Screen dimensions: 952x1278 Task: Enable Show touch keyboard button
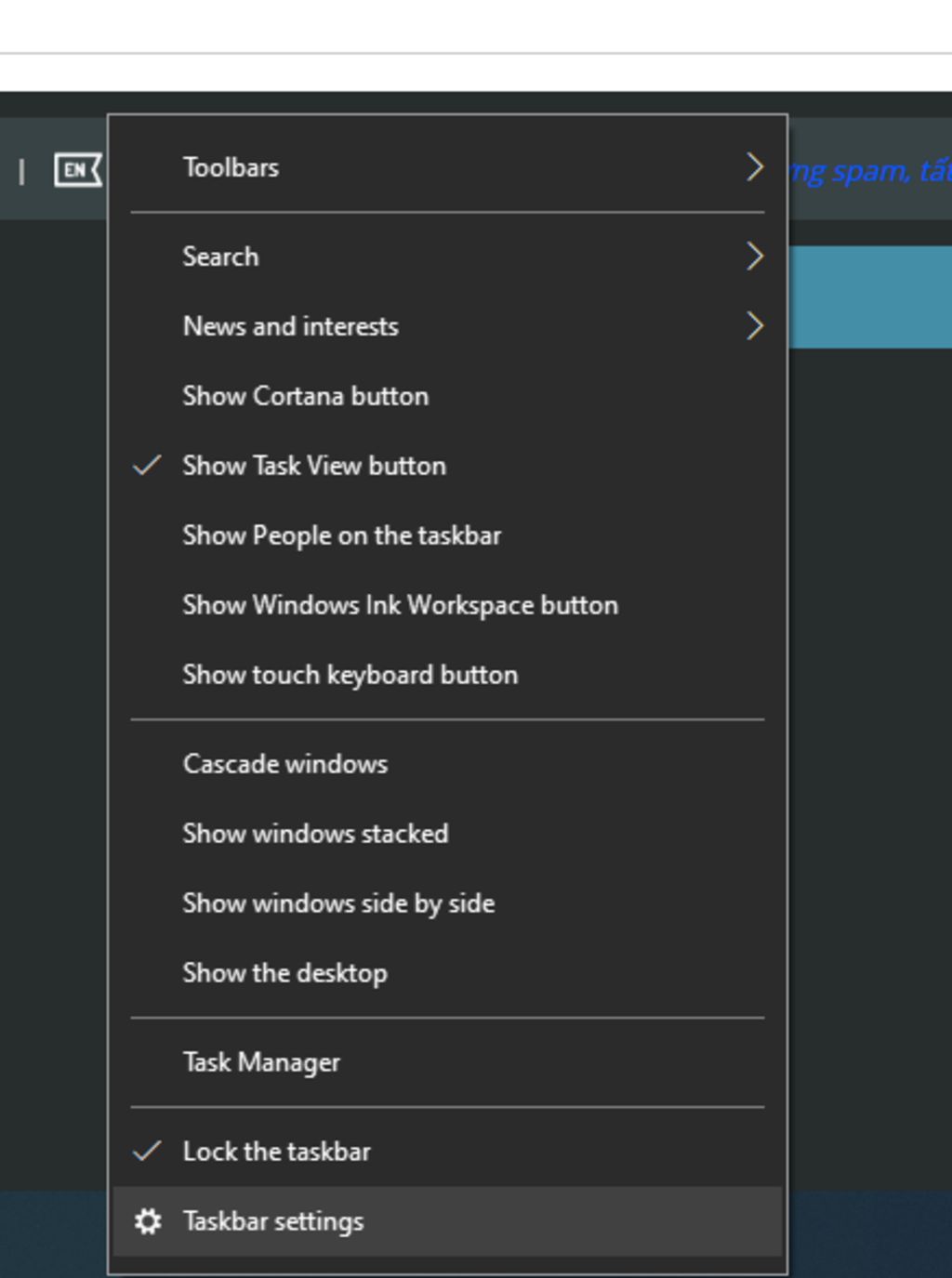(447, 675)
